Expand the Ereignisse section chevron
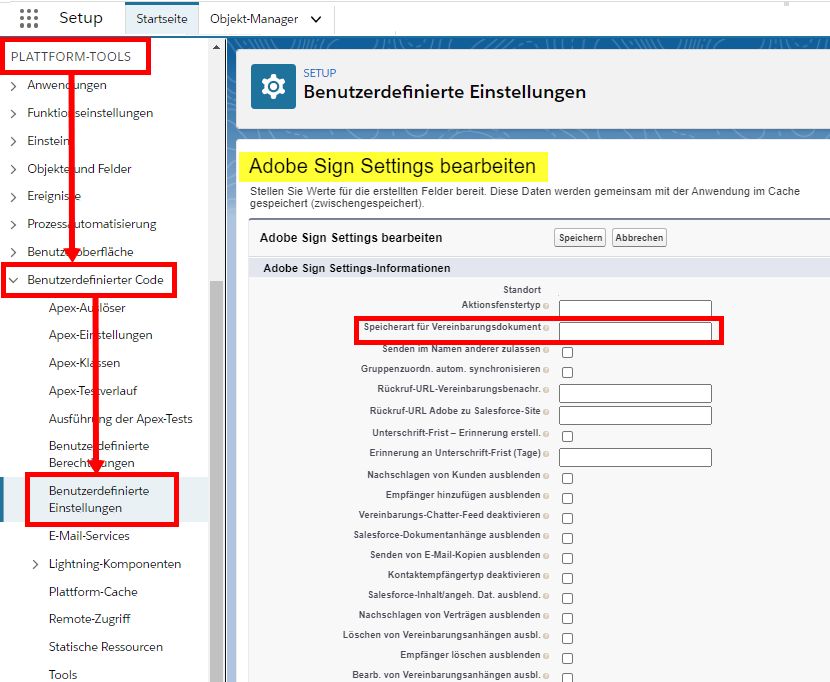 tap(14, 197)
